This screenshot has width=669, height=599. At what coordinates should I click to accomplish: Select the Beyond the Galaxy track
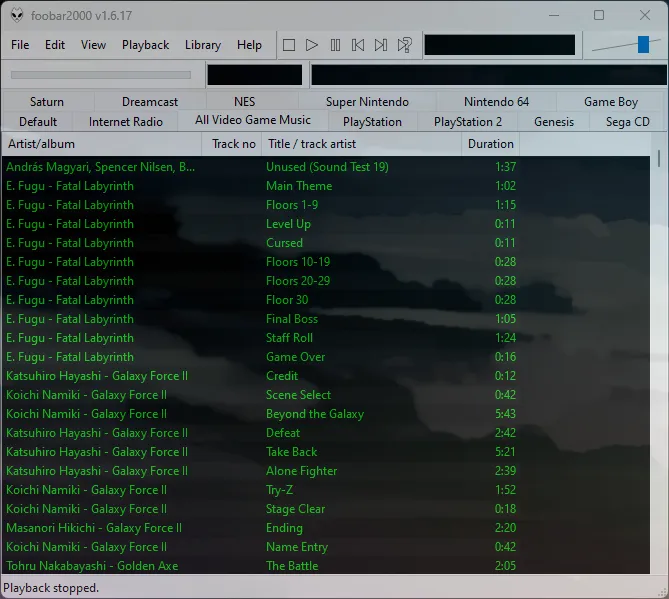(x=326, y=414)
